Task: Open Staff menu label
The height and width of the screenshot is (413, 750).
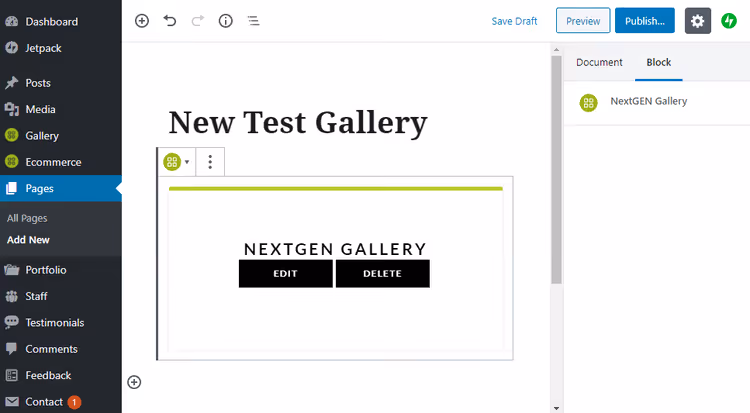Action: click(x=36, y=296)
